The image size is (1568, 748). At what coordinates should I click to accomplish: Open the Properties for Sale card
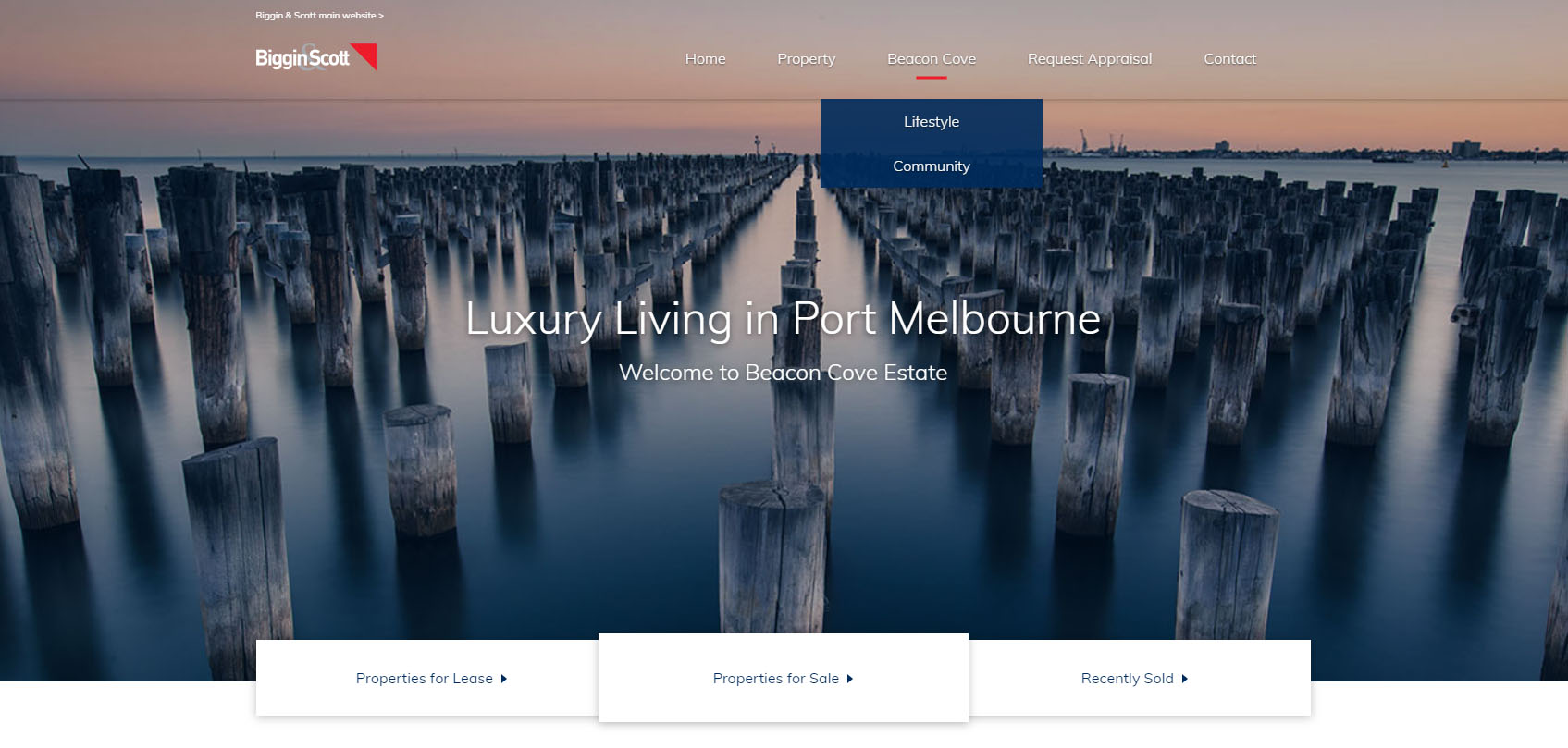click(784, 678)
